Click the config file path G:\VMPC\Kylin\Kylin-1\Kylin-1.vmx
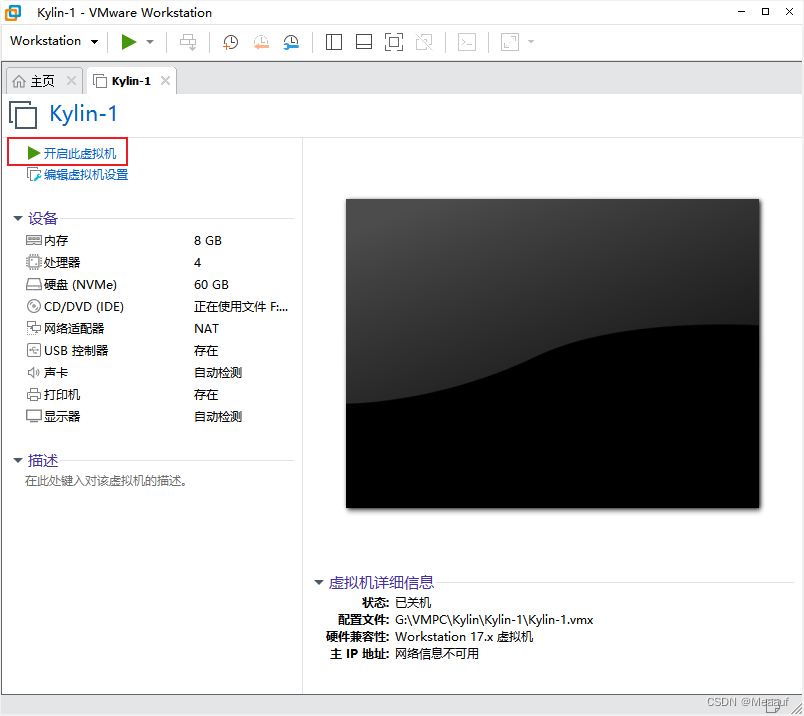This screenshot has height=716, width=804. 494,620
